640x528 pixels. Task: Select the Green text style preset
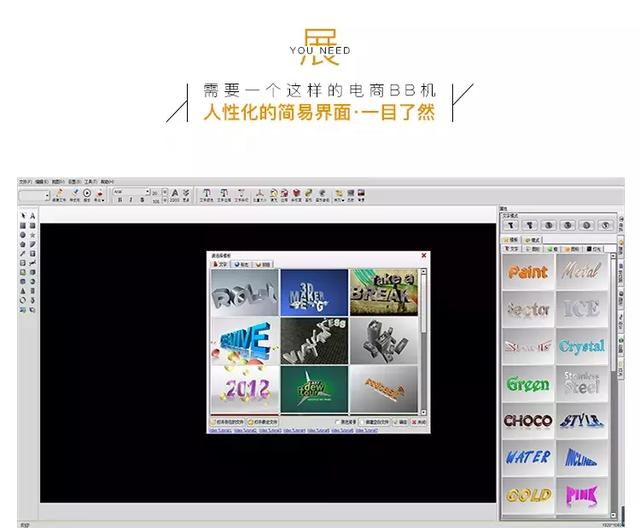coord(528,384)
